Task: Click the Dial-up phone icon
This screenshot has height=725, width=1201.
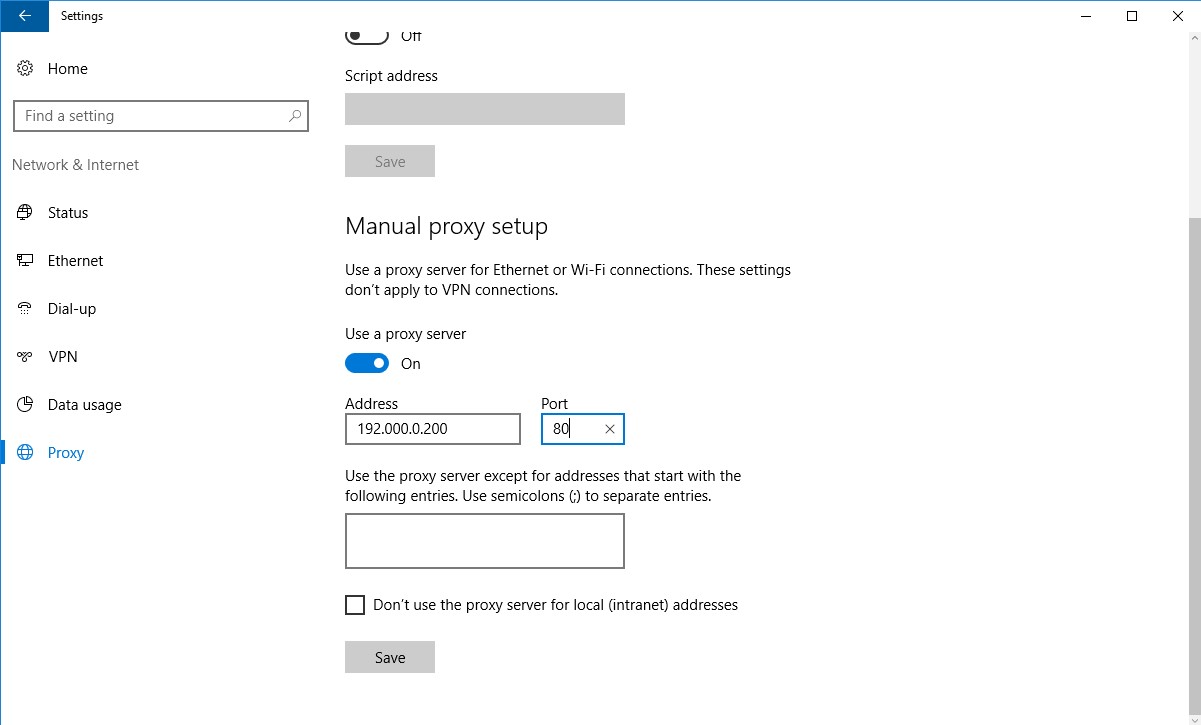Action: click(26, 309)
